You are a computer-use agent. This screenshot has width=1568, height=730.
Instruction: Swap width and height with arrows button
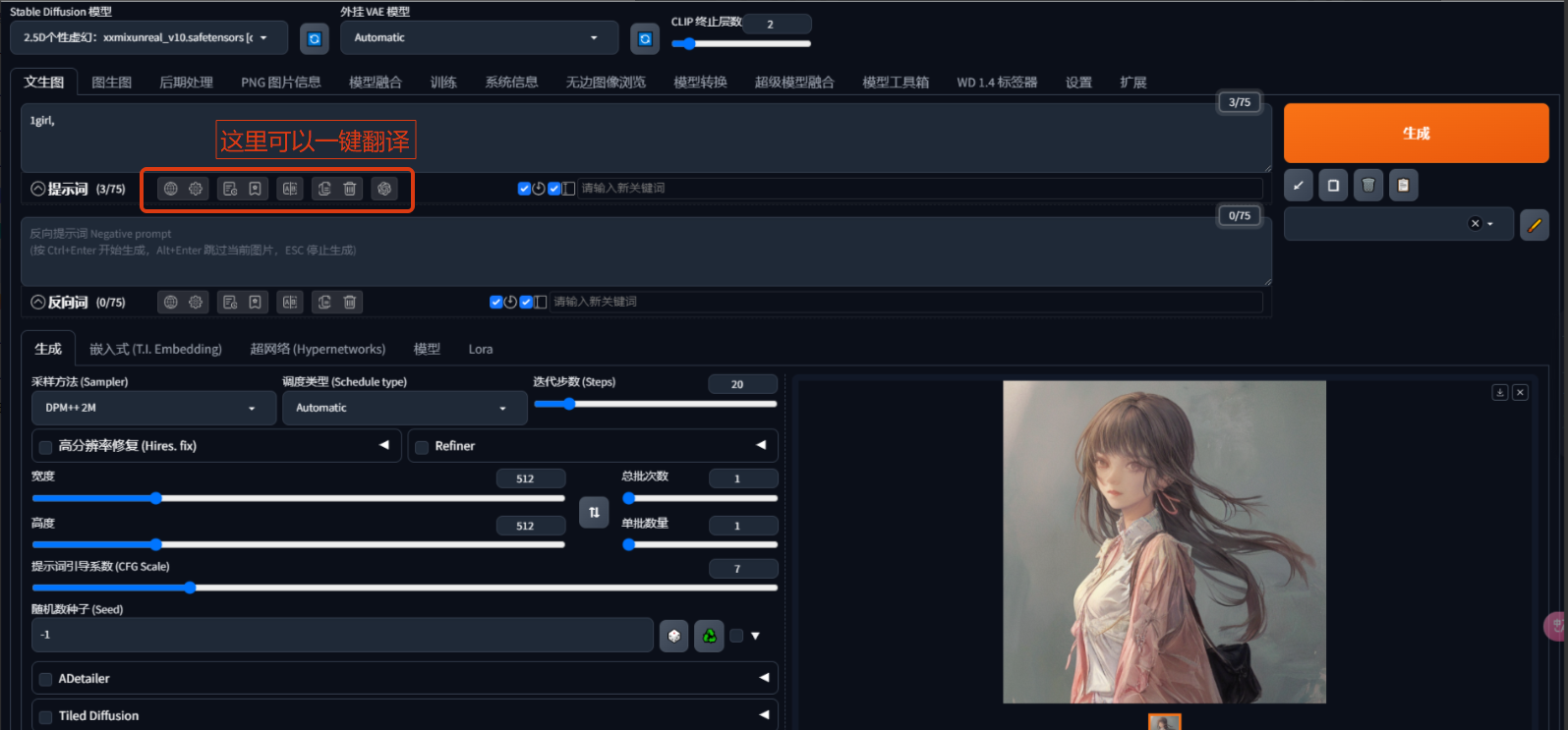coord(594,512)
